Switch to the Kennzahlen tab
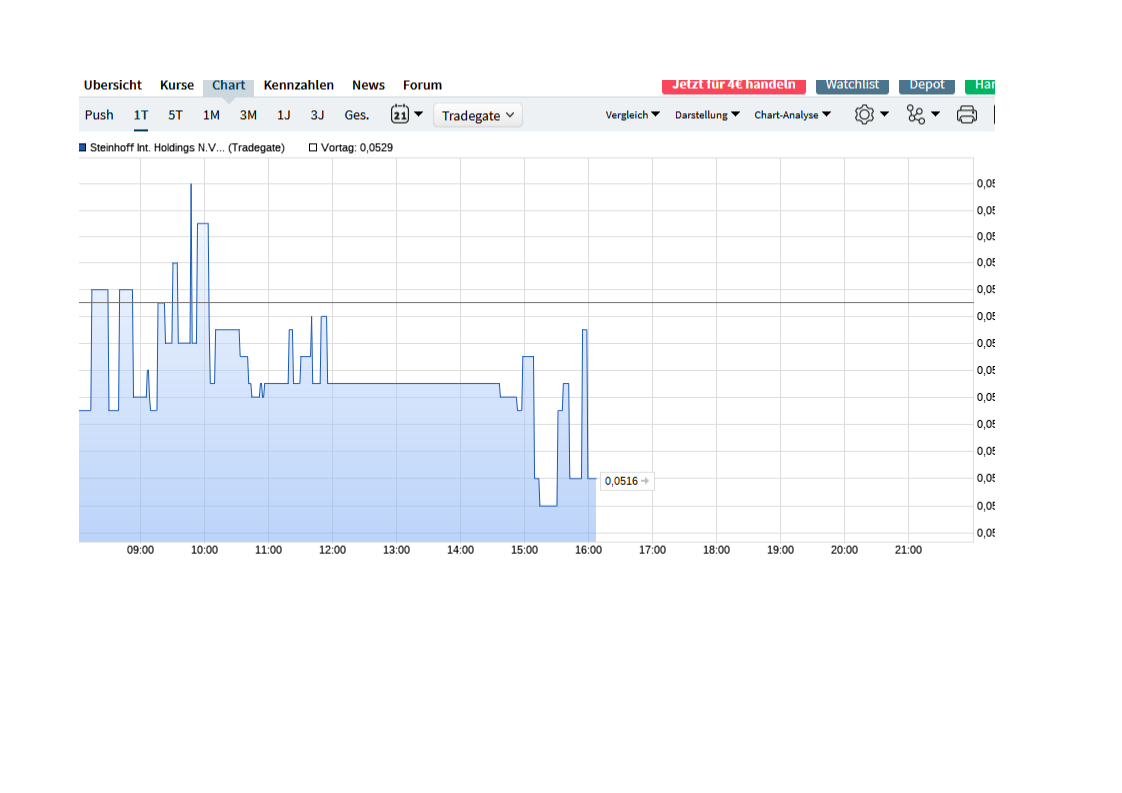The width and height of the screenshot is (1122, 793). (298, 85)
